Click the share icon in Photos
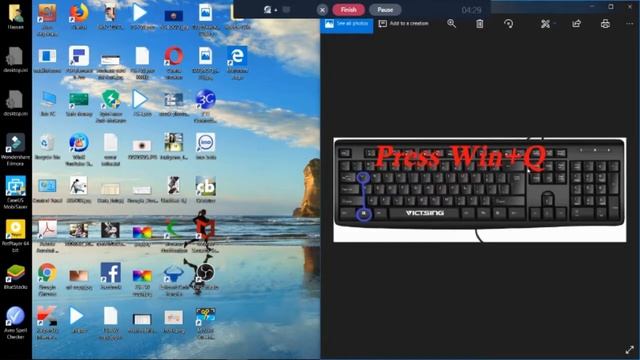The height and width of the screenshot is (360, 640). [576, 24]
